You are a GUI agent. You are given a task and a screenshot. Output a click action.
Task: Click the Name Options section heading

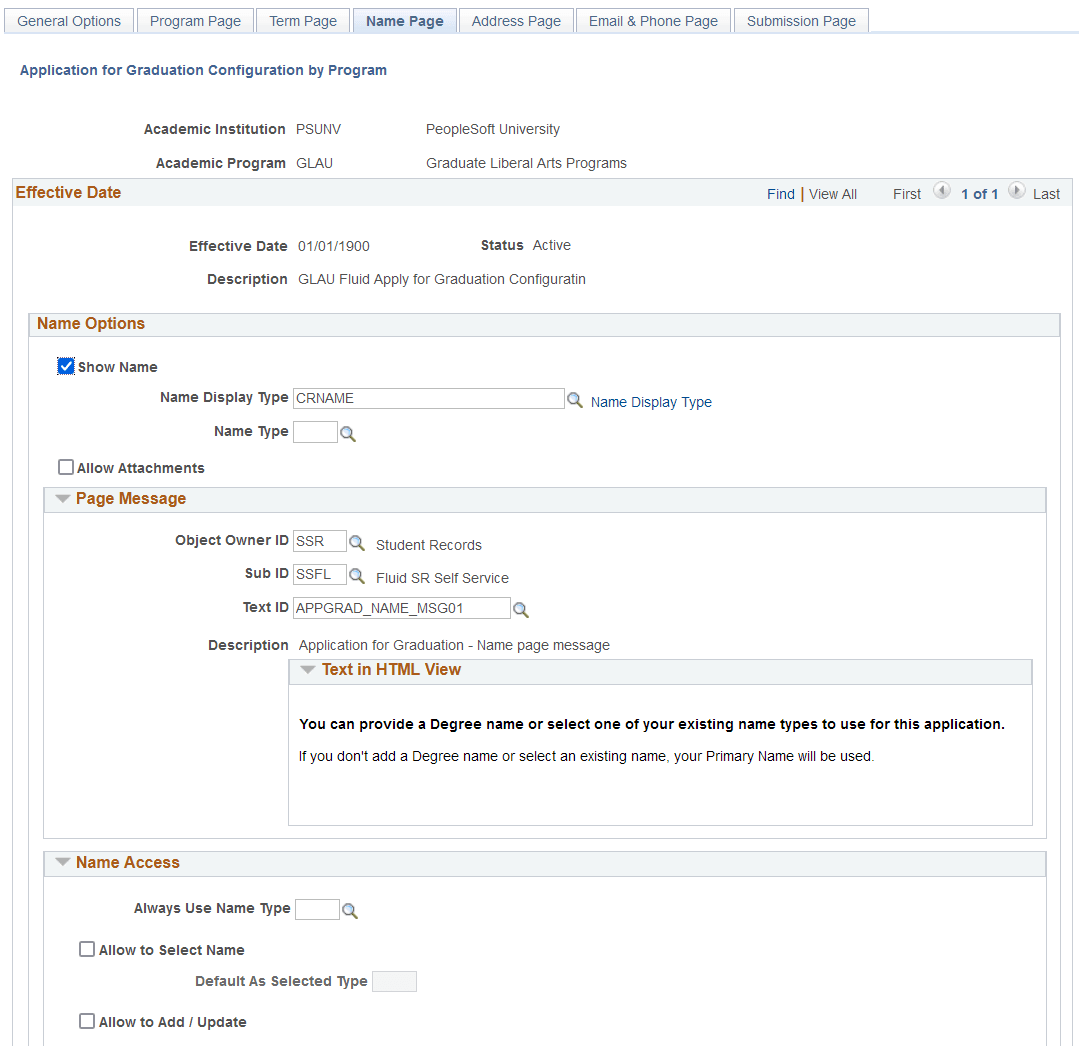[91, 323]
